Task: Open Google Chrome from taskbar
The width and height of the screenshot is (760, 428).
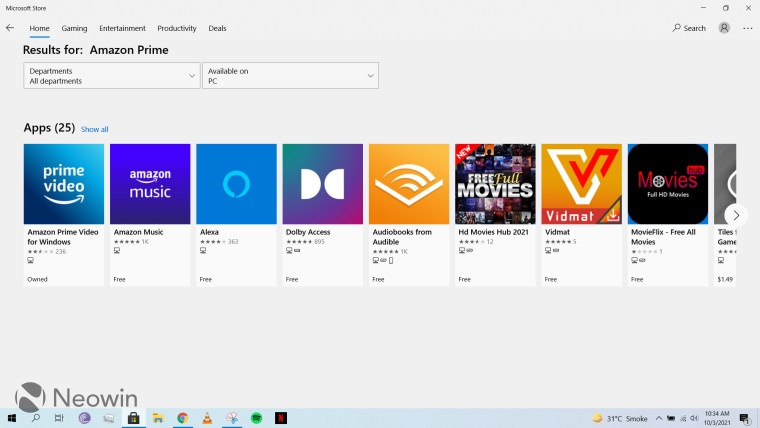Action: pos(183,418)
